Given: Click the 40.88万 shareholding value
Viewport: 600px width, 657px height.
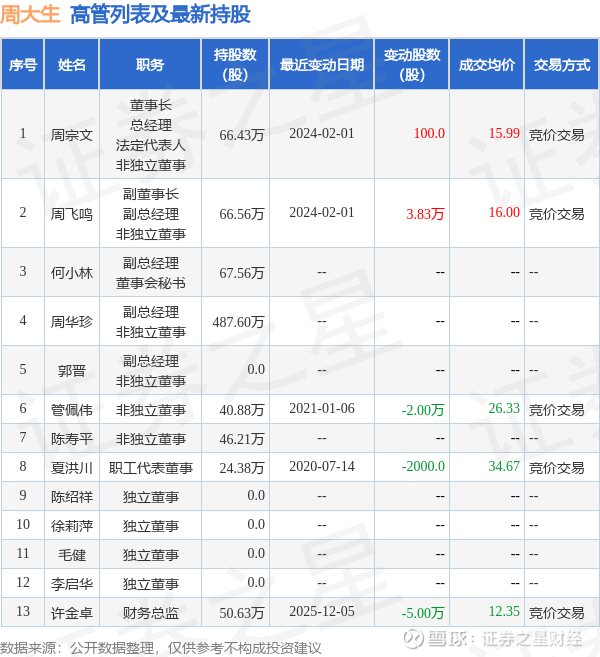Looking at the screenshot, I should pyautogui.click(x=242, y=410).
